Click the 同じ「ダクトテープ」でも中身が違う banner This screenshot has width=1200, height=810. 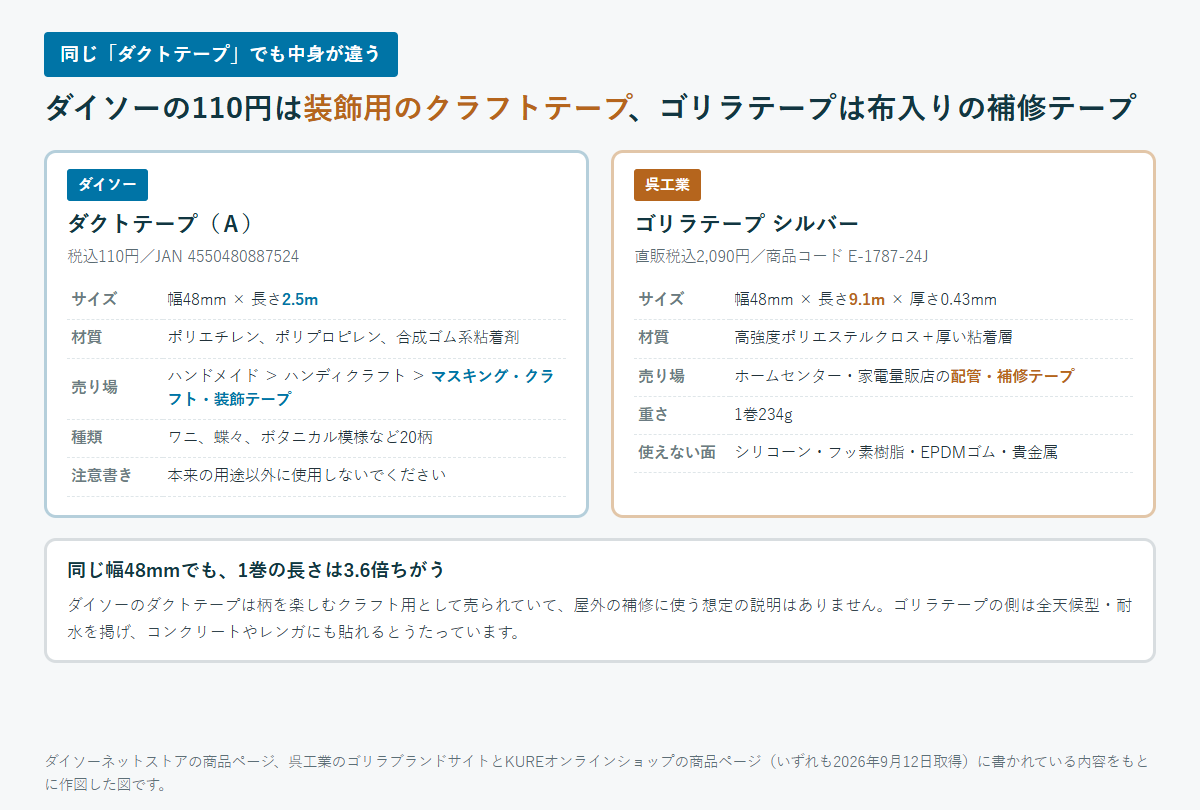click(221, 54)
